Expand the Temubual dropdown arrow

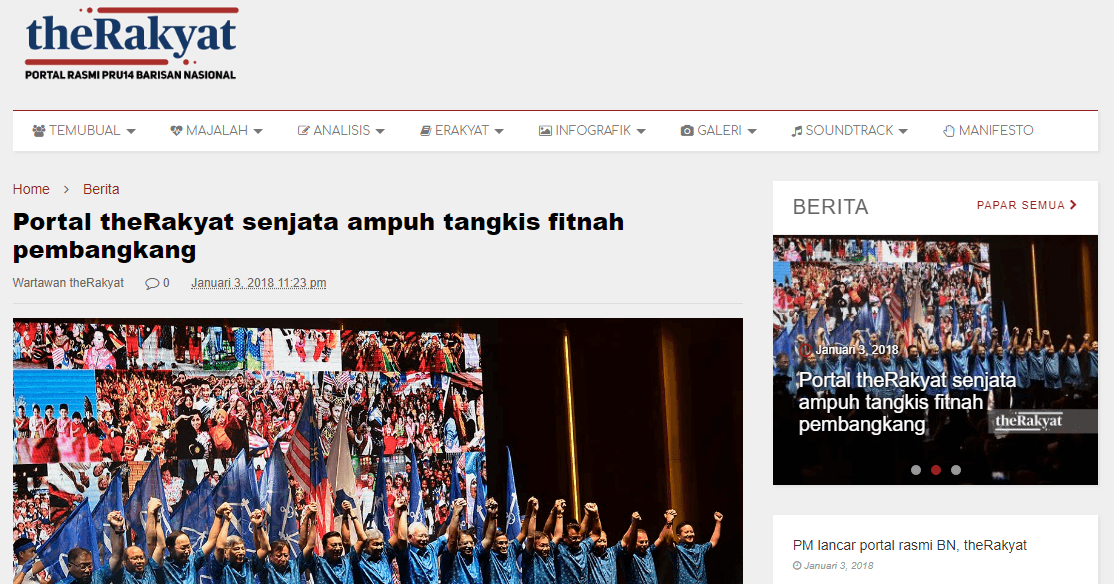click(x=131, y=132)
